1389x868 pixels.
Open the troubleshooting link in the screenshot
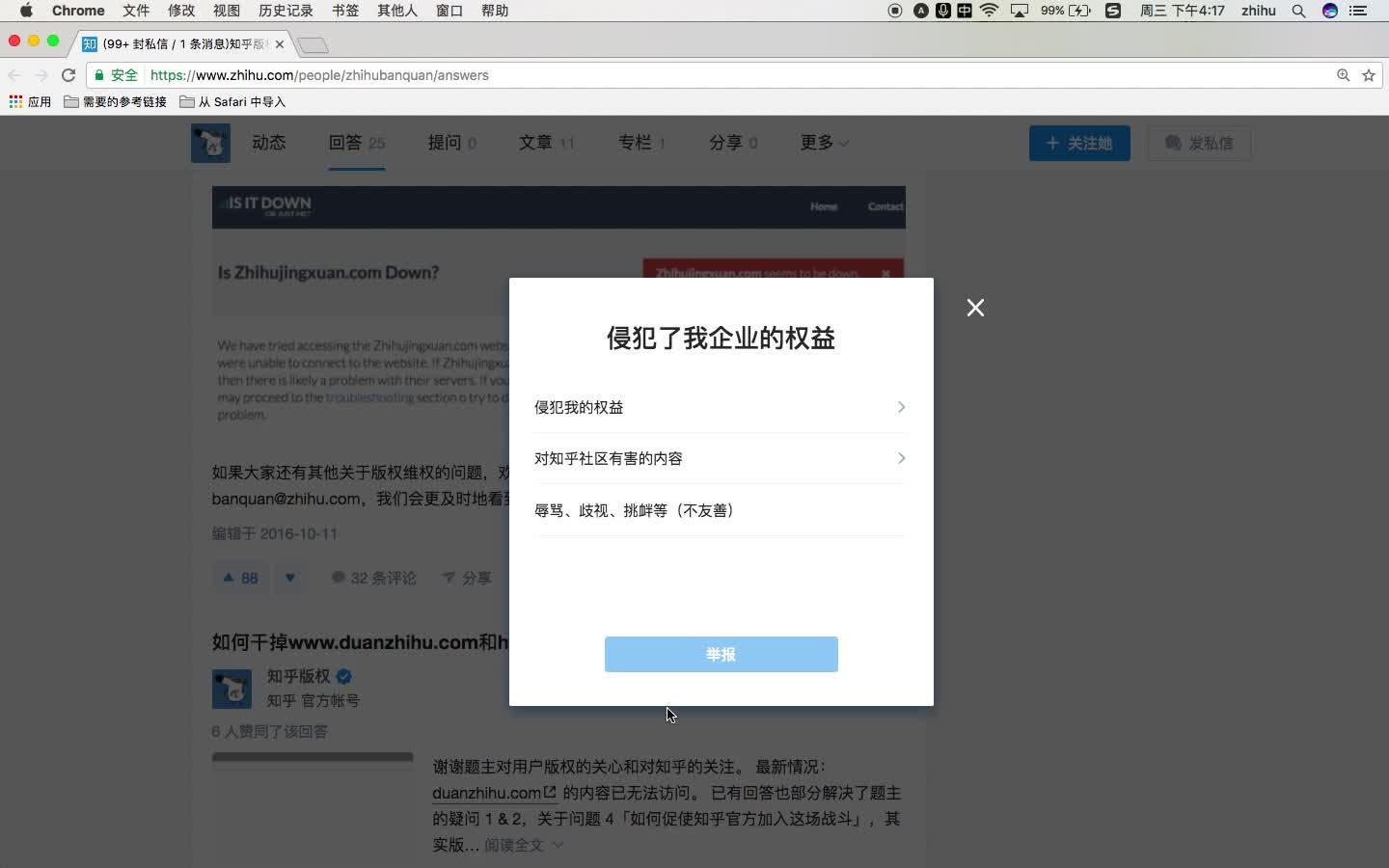coord(369,397)
